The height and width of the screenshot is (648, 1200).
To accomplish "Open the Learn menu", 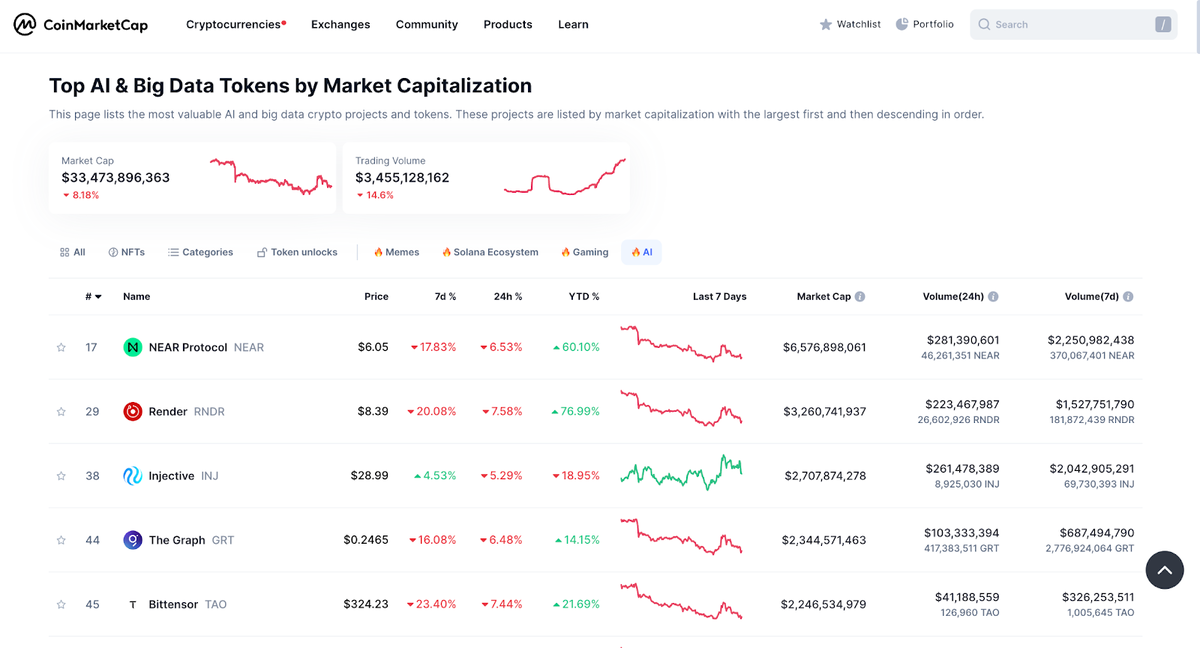I will tap(573, 24).
